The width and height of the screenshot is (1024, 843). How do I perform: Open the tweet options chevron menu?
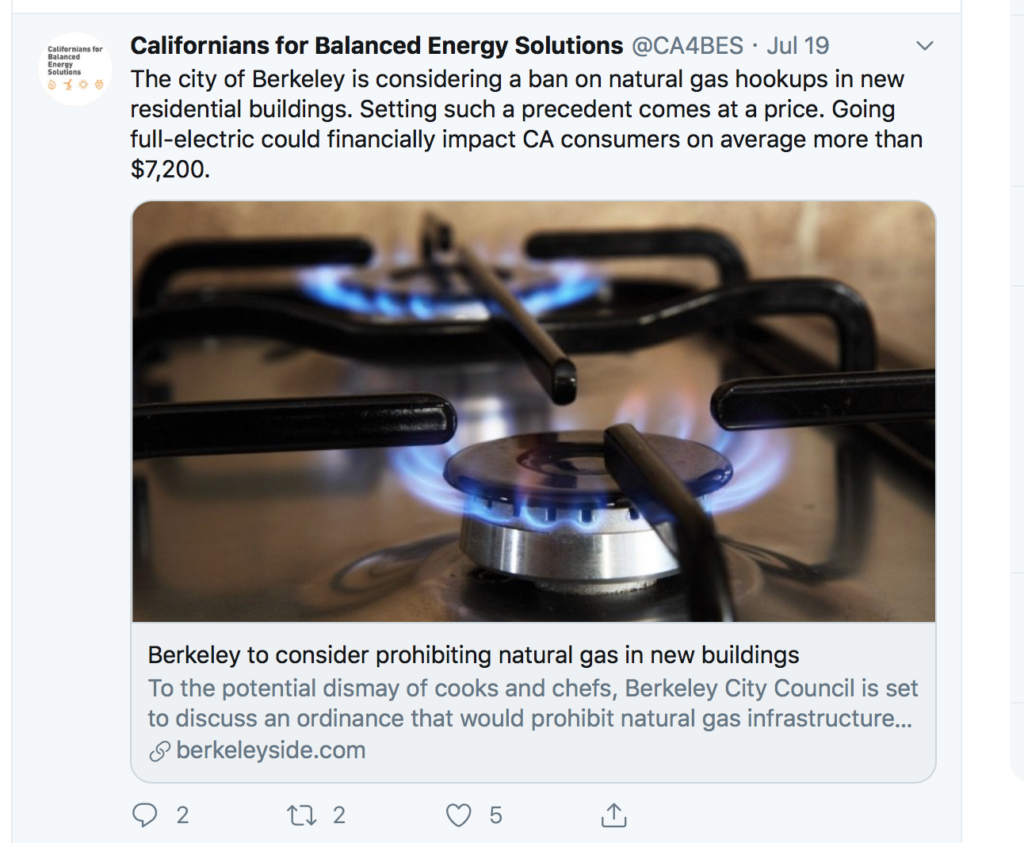pyautogui.click(x=924, y=46)
